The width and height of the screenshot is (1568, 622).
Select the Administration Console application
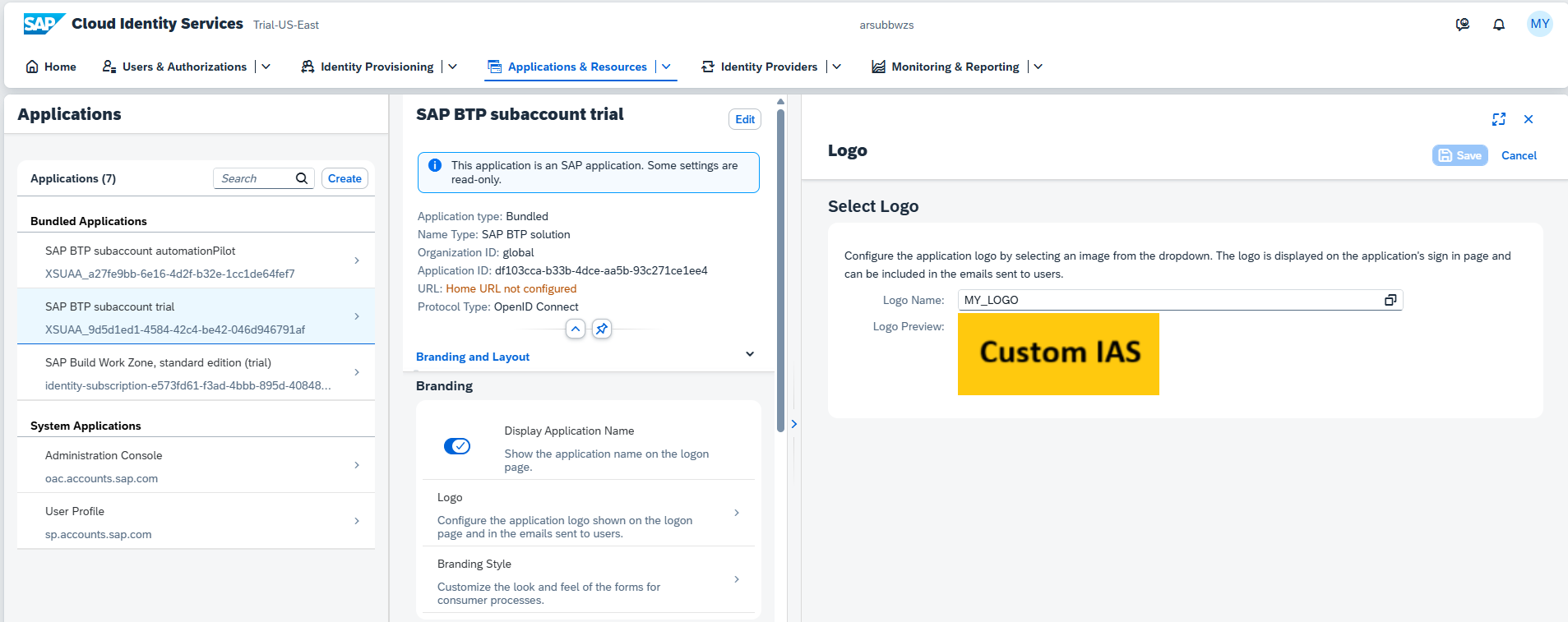click(x=196, y=465)
